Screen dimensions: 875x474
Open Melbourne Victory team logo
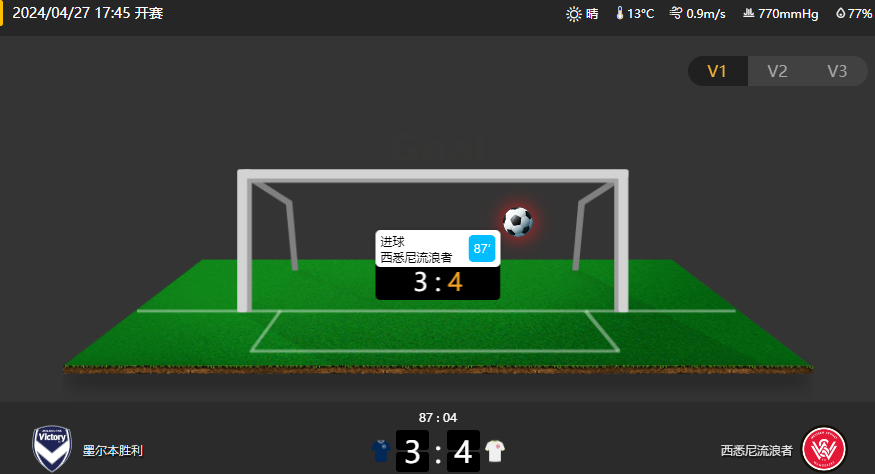pos(52,448)
